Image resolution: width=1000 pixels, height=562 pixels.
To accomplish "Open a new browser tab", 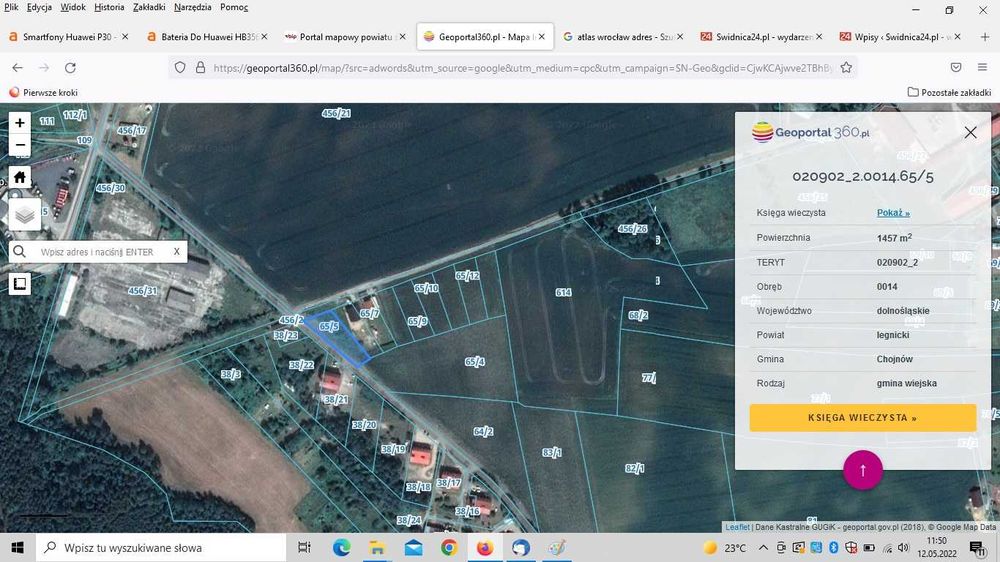I will (985, 37).
